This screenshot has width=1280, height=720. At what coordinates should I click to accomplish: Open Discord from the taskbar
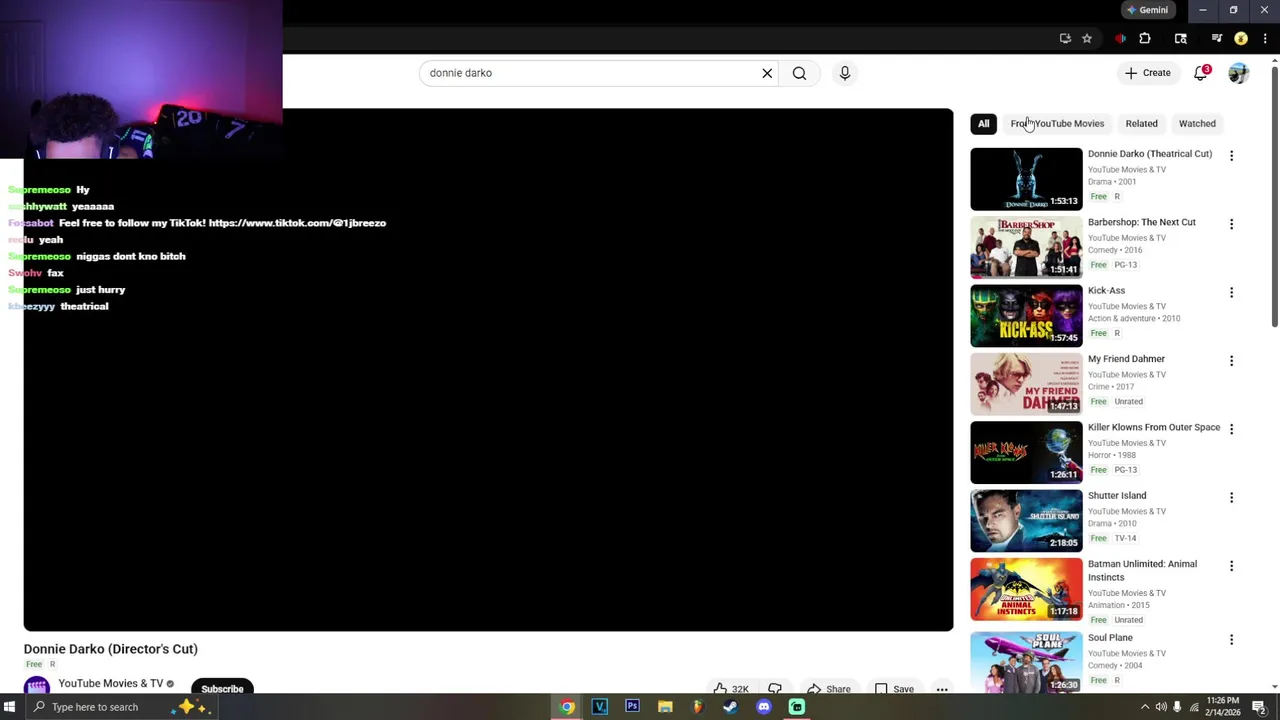(764, 707)
